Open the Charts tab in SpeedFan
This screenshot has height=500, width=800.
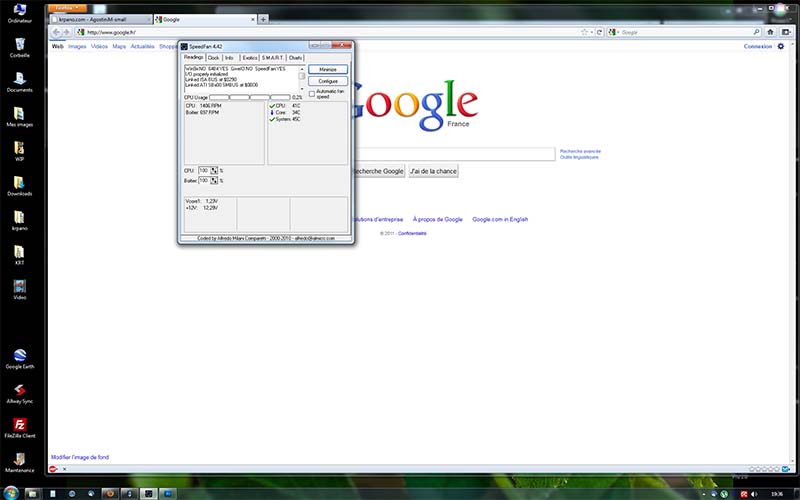[x=296, y=58]
